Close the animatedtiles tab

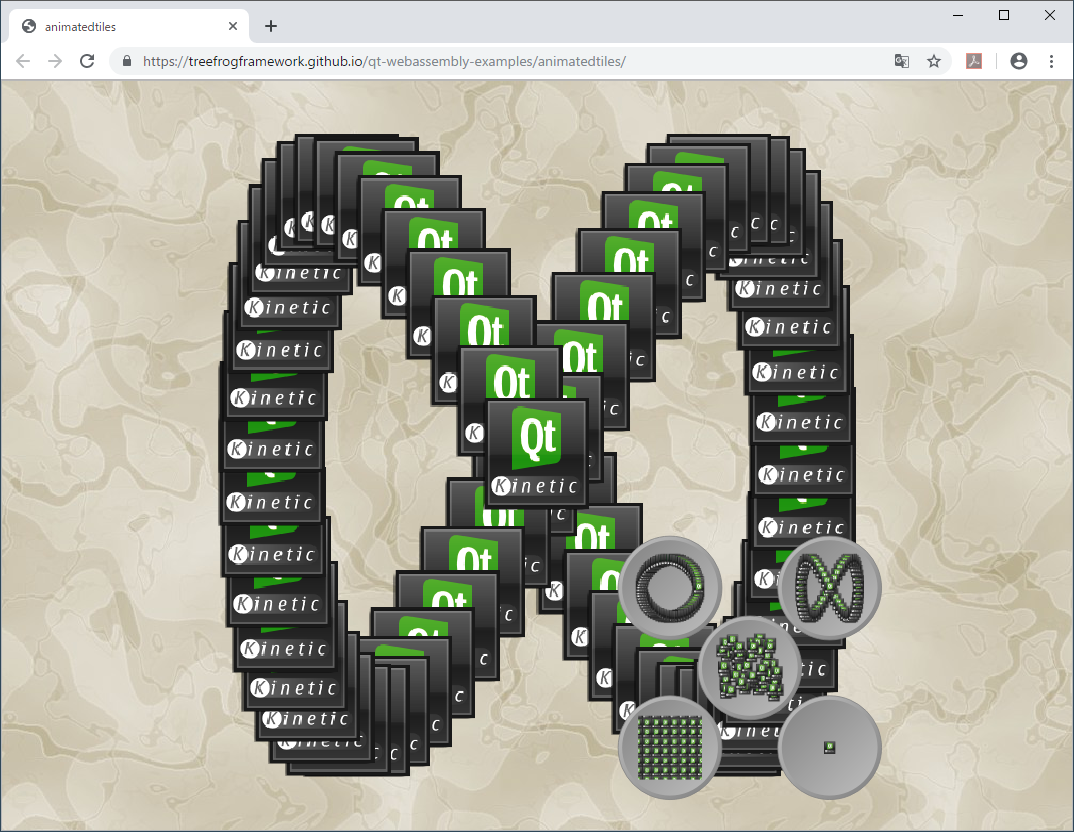point(233,26)
